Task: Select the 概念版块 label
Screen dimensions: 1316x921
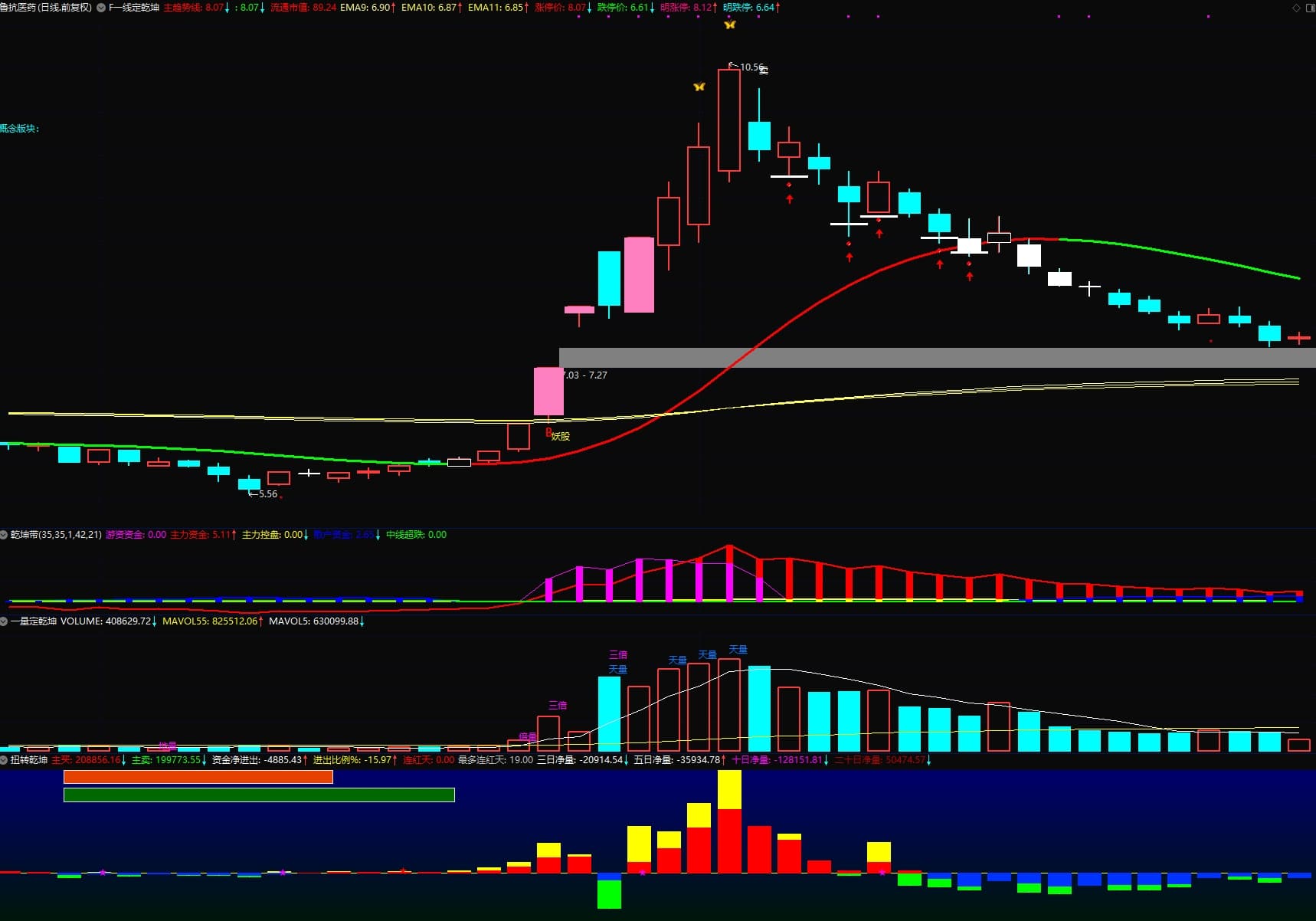Action: [x=20, y=129]
